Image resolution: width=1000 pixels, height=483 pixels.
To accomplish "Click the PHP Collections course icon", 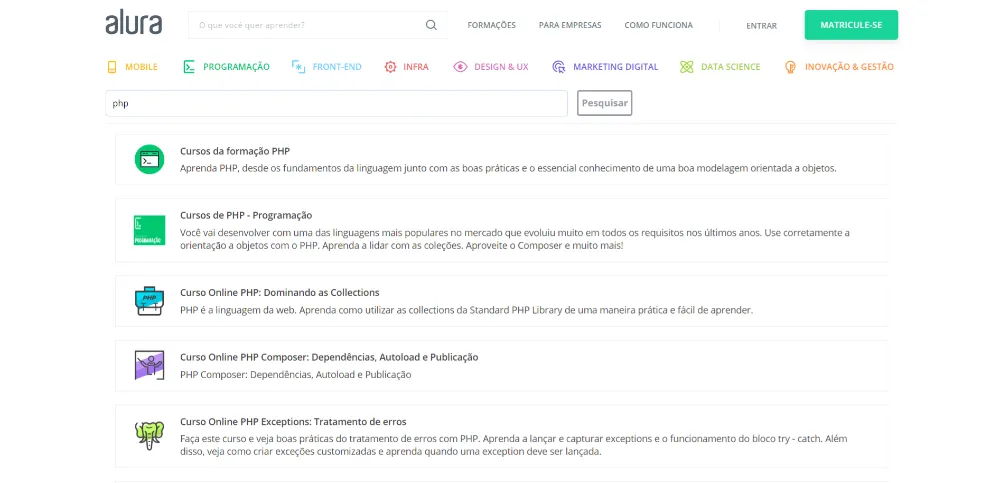I will (149, 301).
